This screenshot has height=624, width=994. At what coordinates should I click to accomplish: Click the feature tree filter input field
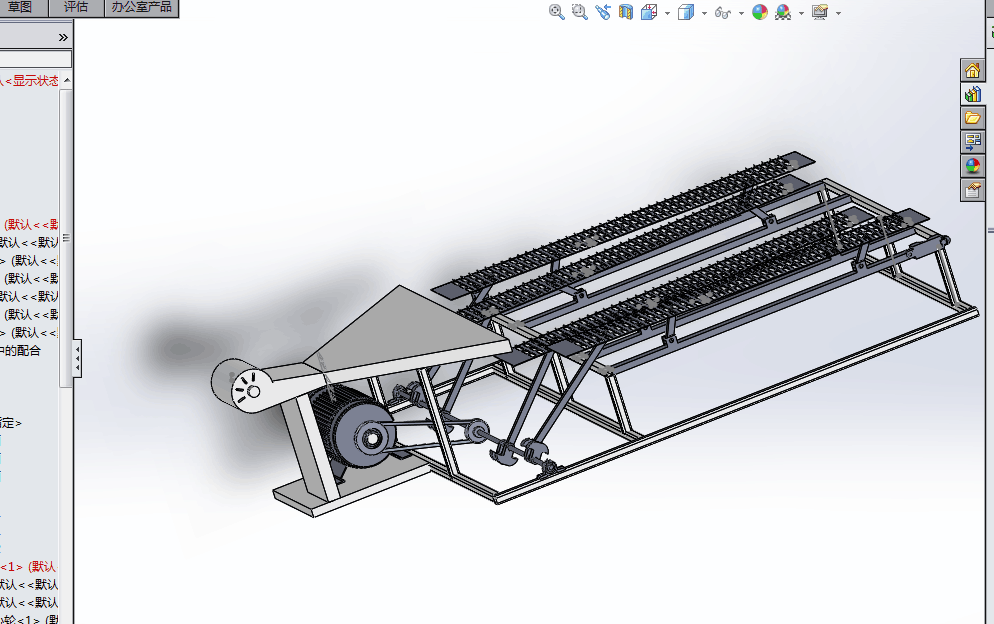click(36, 59)
